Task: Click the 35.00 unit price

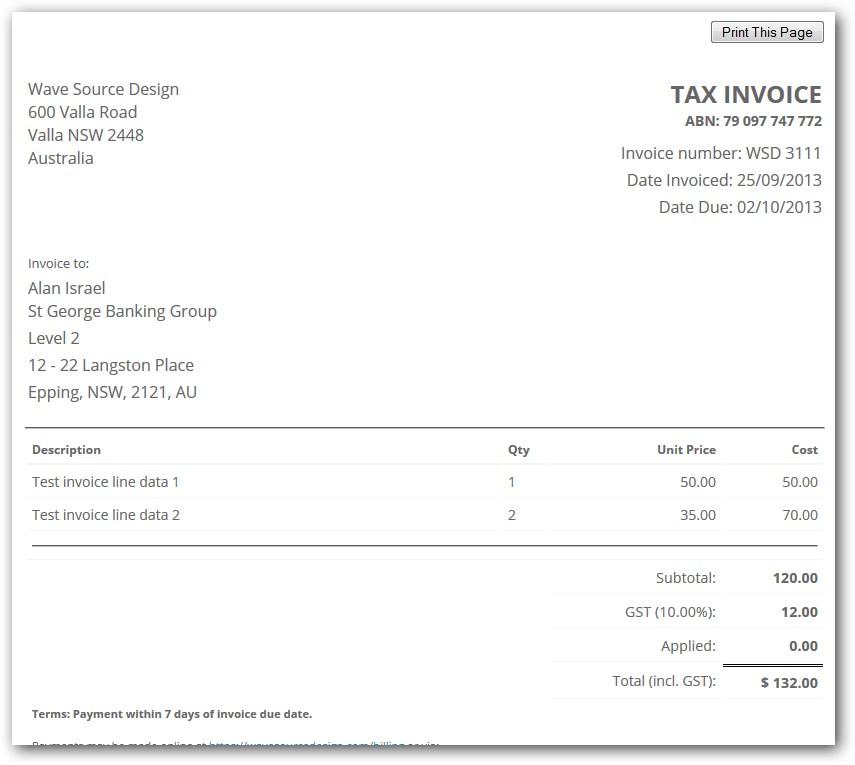Action: 698,514
